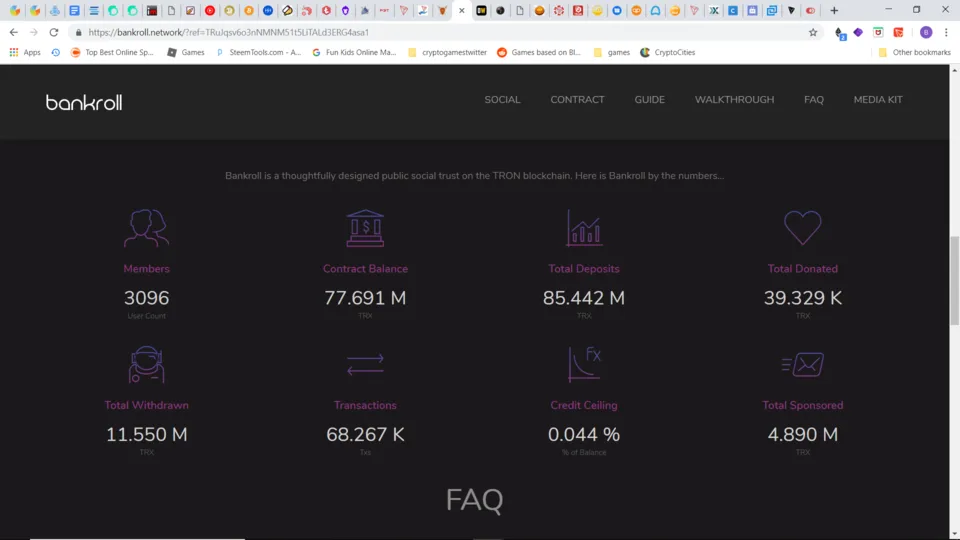Screen dimensions: 960x540
Task: Click the bankroll logo
Action: (x=84, y=102)
